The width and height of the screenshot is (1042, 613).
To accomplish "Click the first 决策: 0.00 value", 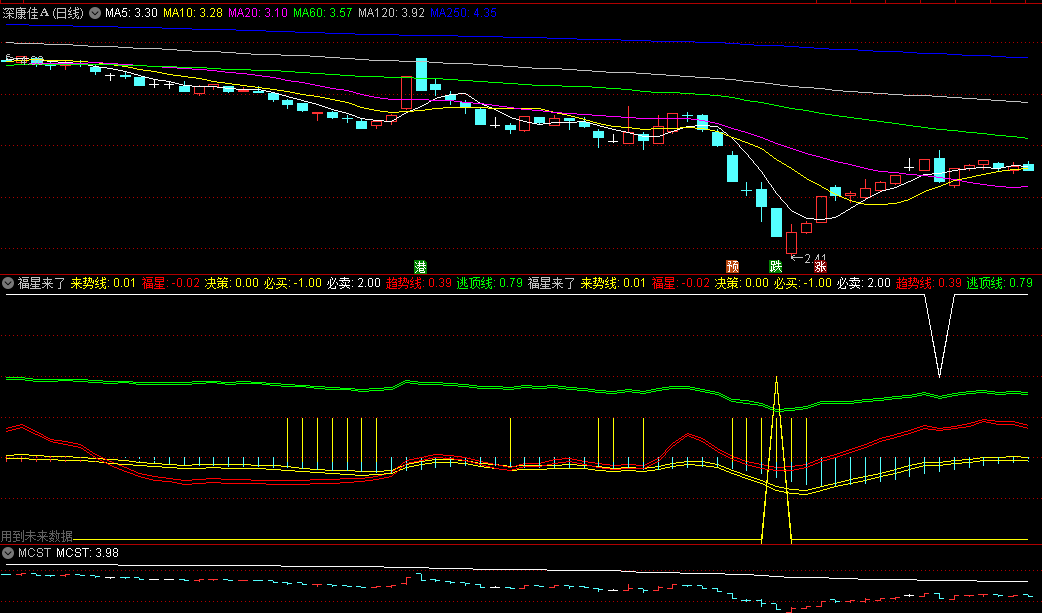I will (x=231, y=283).
